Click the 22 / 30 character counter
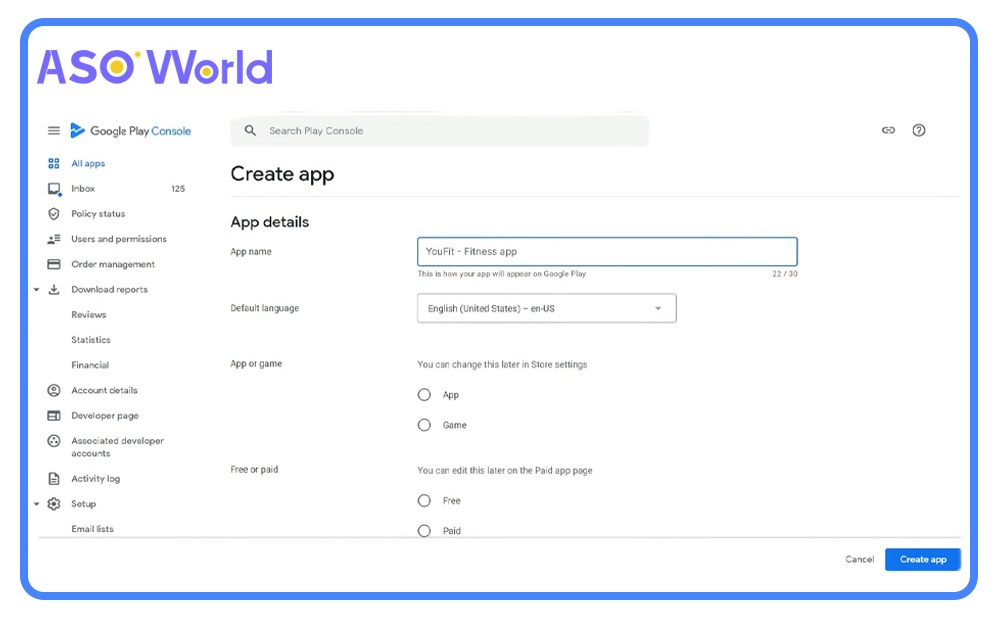 tap(785, 274)
